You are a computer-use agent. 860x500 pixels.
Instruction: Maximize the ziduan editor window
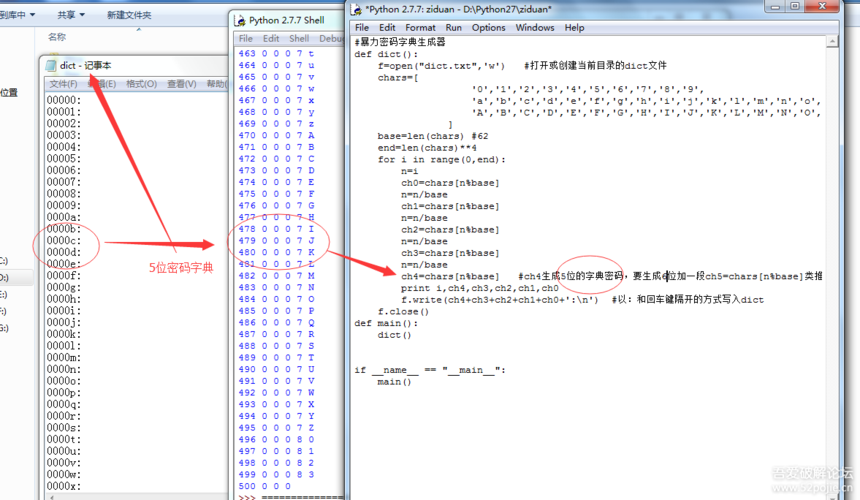(x=793, y=6)
